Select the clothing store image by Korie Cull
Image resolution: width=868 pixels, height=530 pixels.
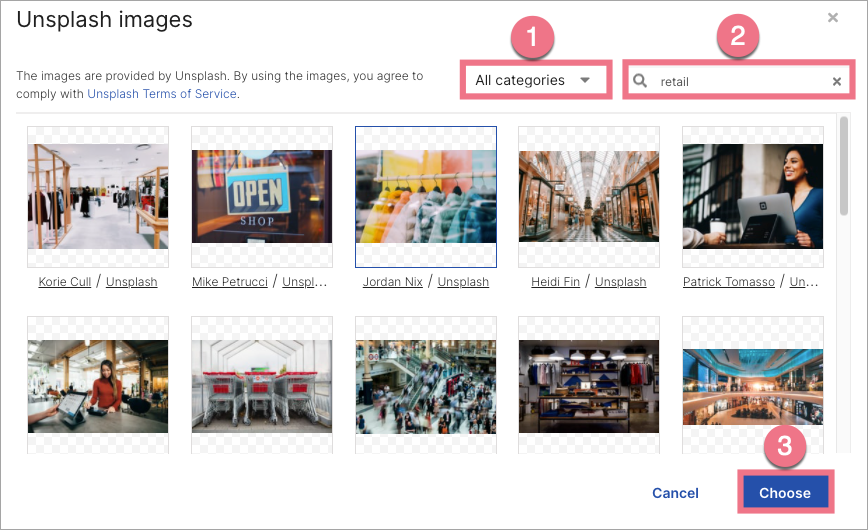click(x=98, y=196)
